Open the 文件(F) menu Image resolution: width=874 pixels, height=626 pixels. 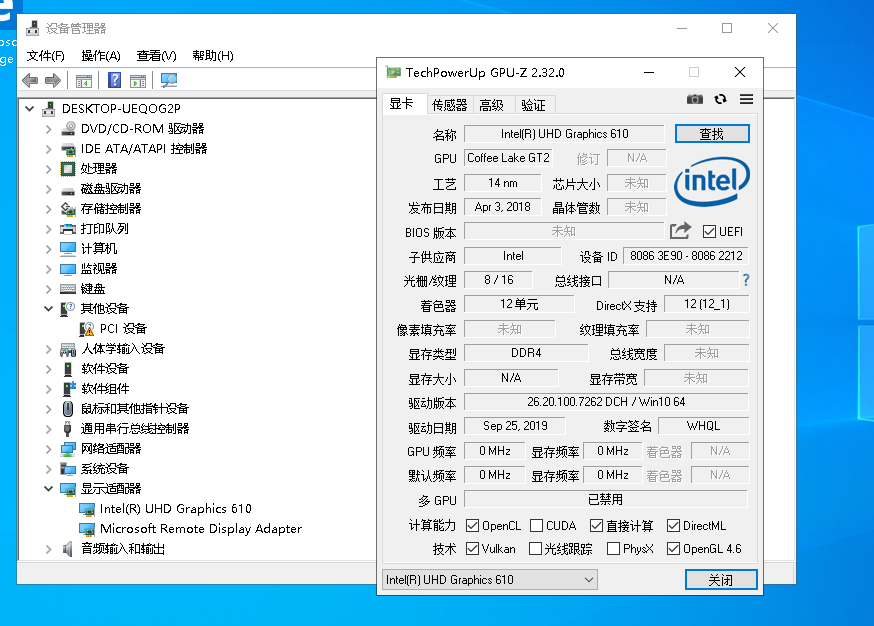[x=46, y=56]
